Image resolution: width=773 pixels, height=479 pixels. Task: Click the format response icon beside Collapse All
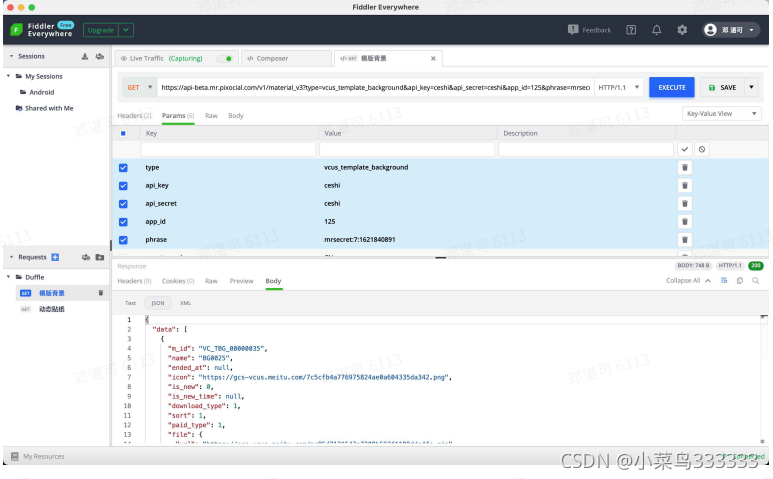pyautogui.click(x=724, y=280)
